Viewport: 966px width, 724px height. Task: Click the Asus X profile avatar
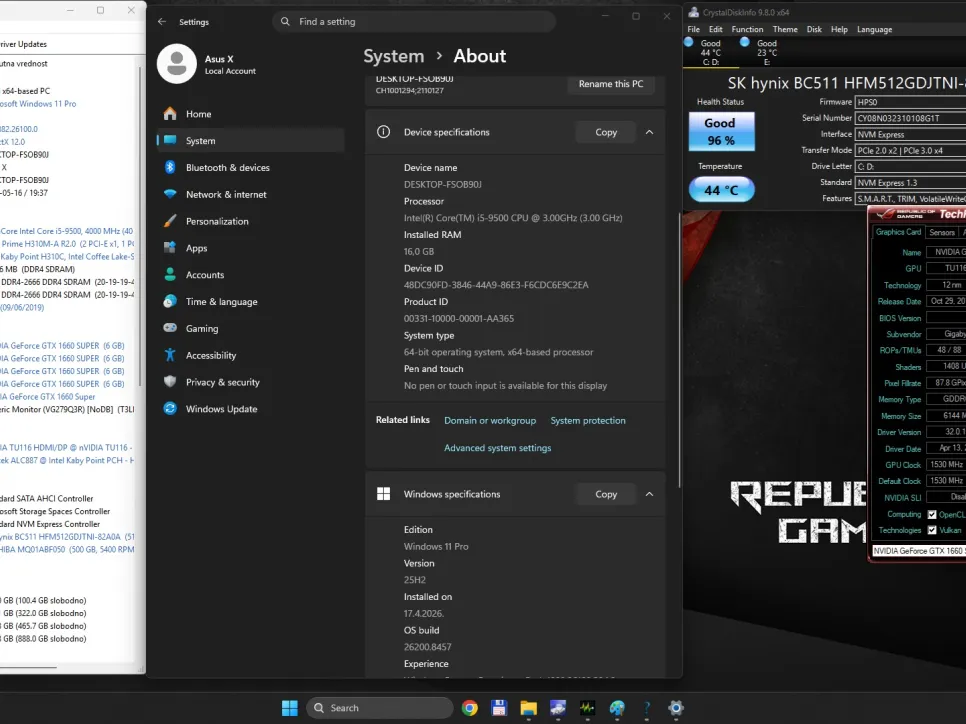click(x=177, y=63)
